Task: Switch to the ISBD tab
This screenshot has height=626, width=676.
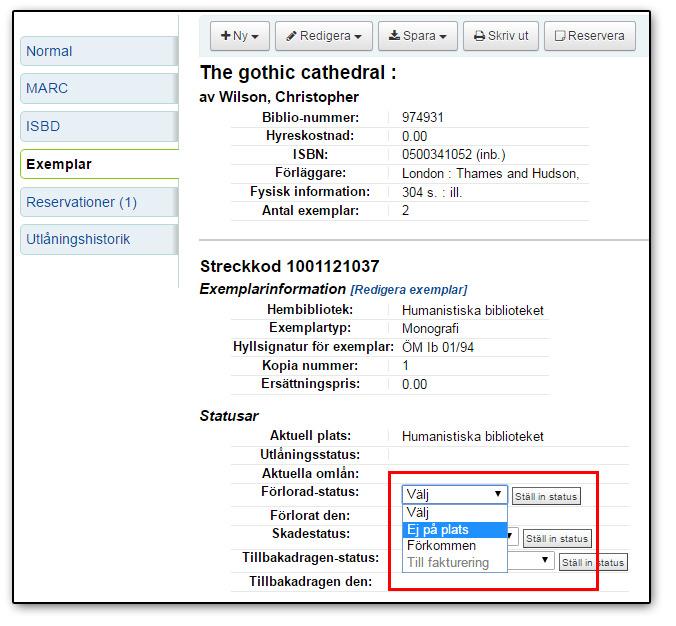Action: pyautogui.click(x=100, y=128)
